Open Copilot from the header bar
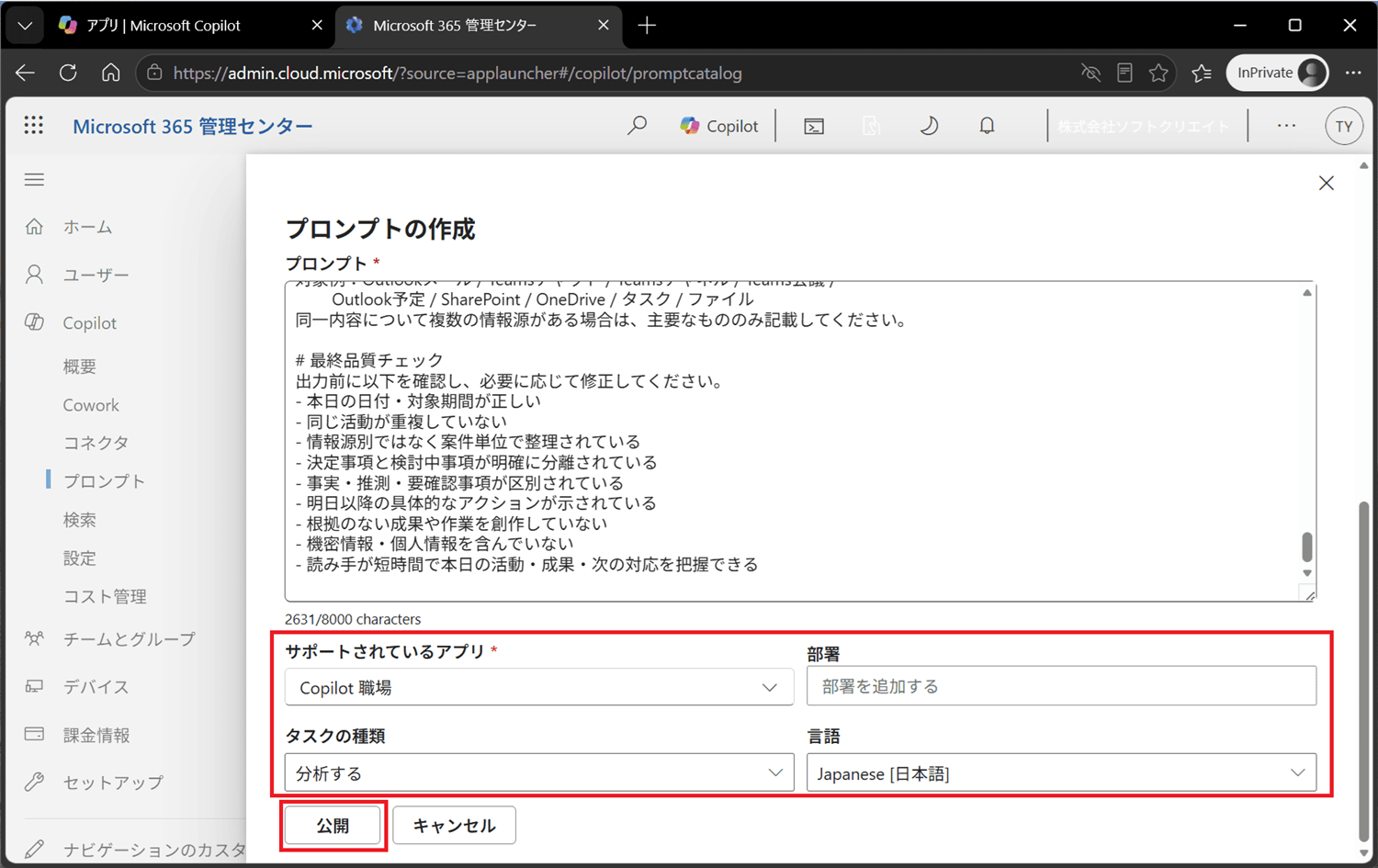Image resolution: width=1378 pixels, height=868 pixels. [719, 126]
